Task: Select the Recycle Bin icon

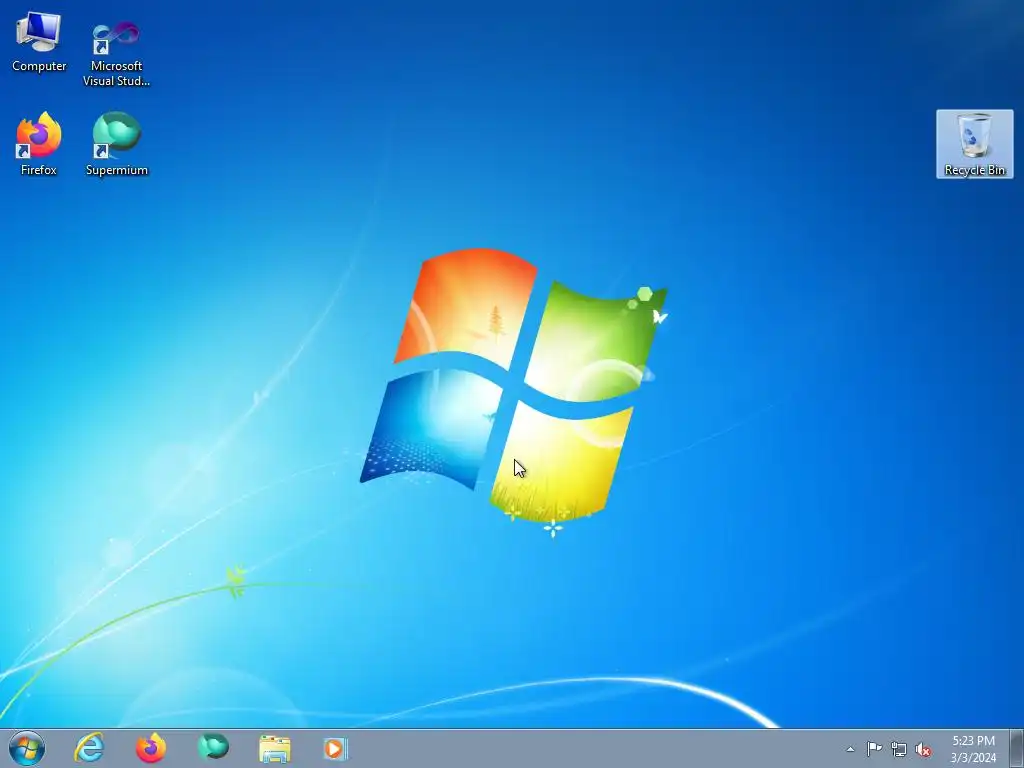Action: point(974,144)
